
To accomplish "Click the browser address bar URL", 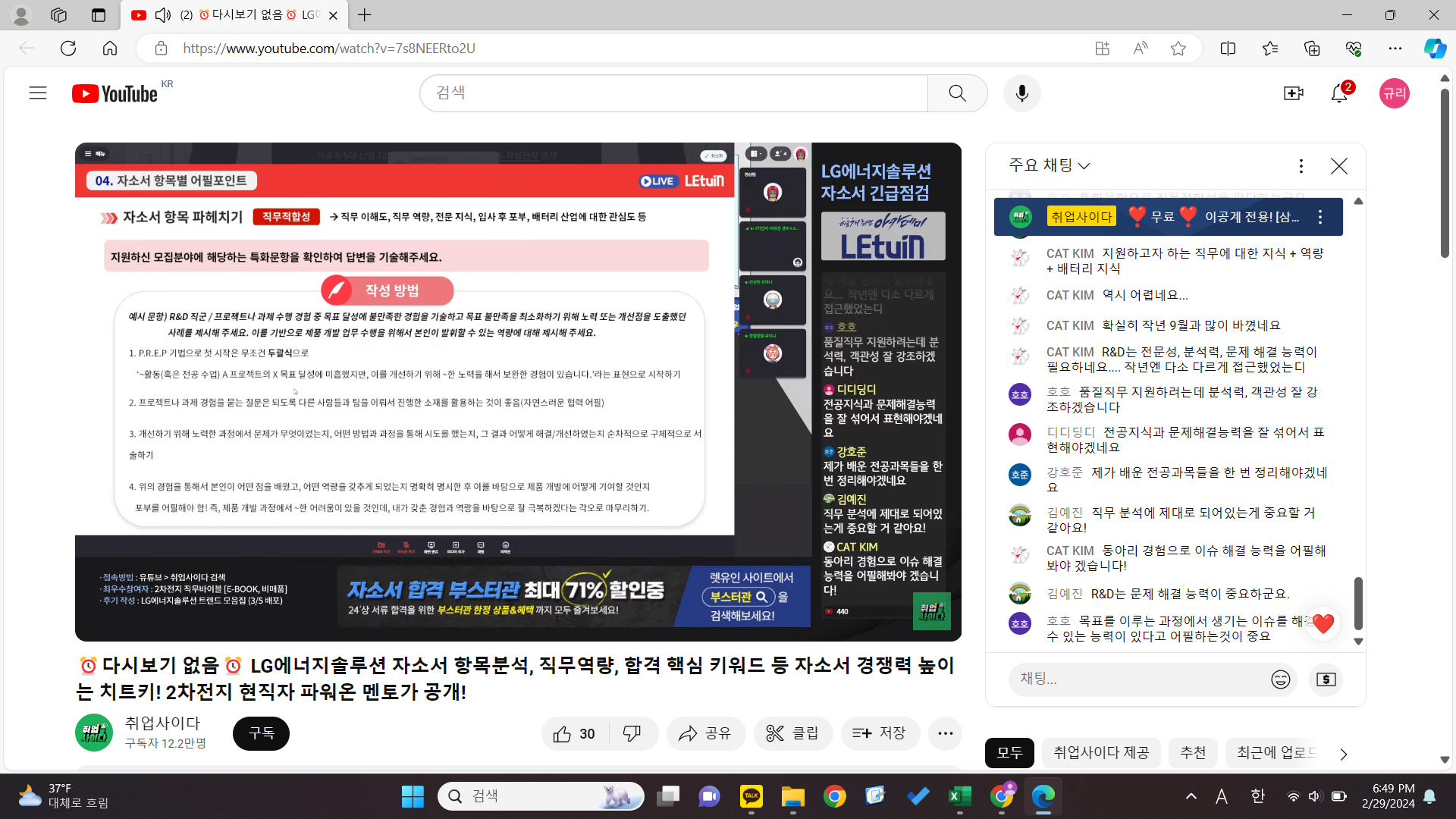I will coord(329,49).
